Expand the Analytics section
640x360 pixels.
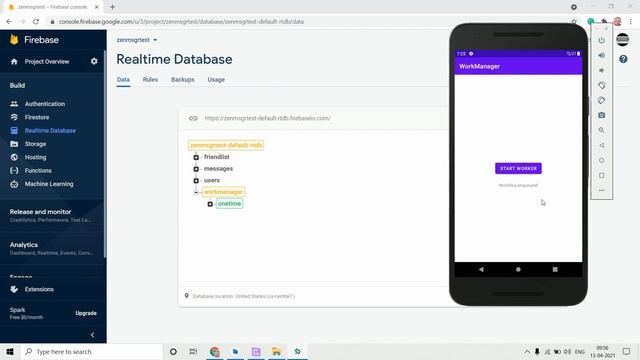point(51,249)
